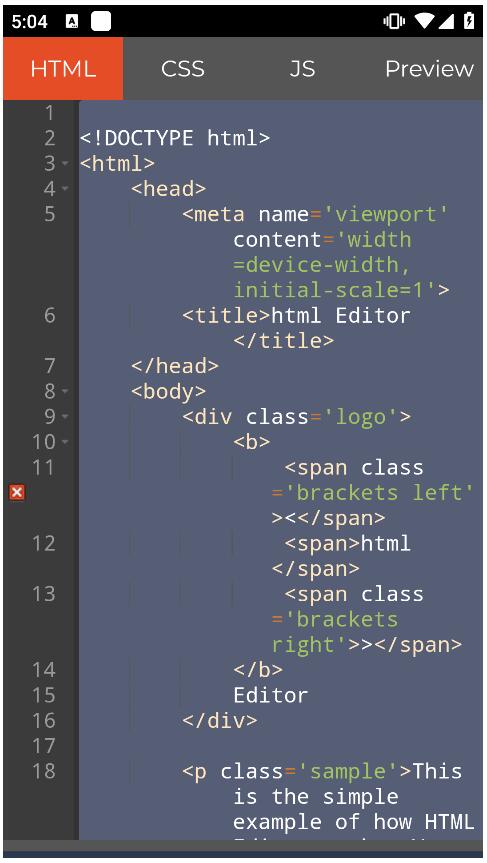Tap the white square notification icon

pyautogui.click(x=101, y=21)
